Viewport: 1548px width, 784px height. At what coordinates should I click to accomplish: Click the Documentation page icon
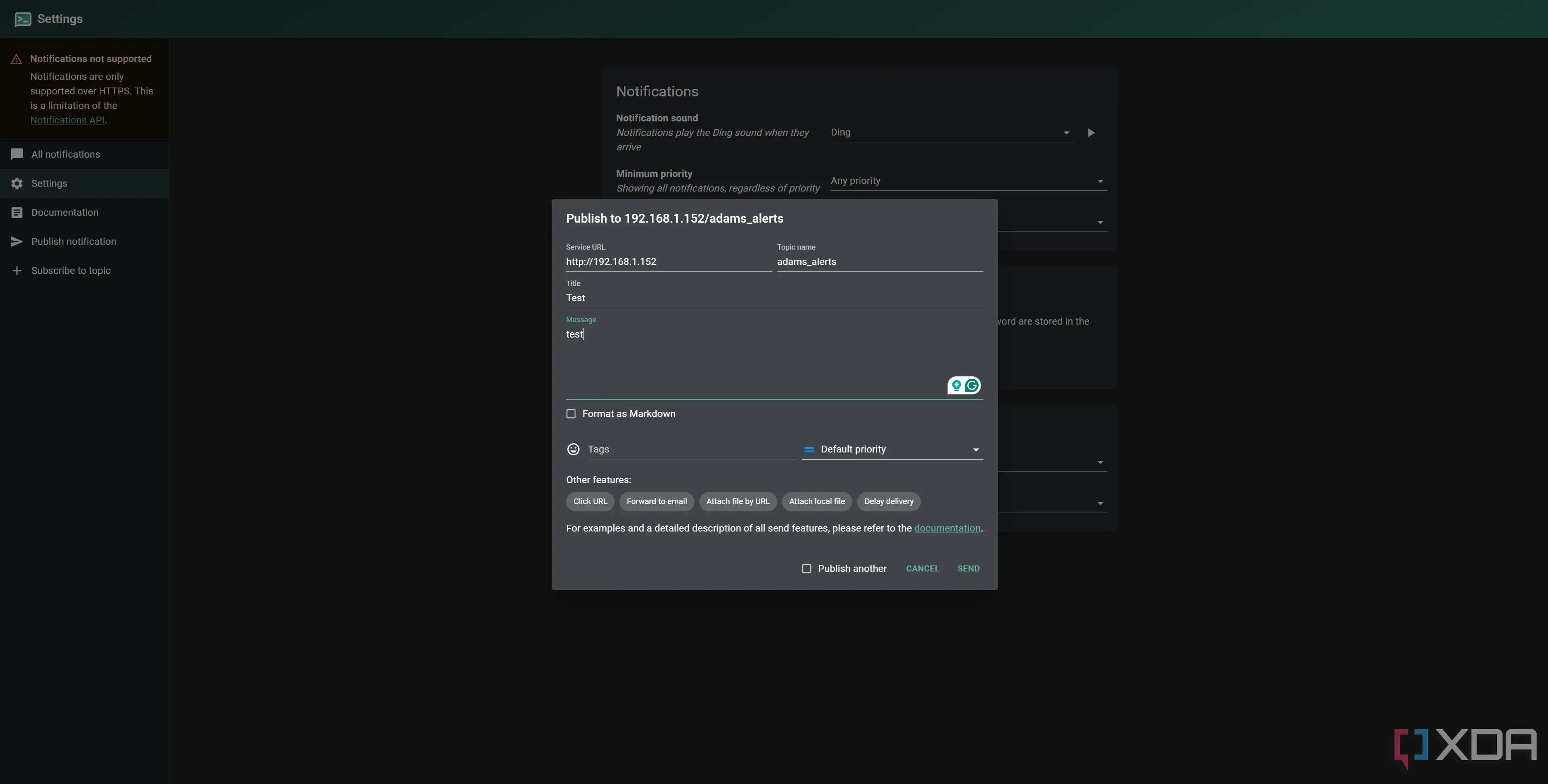[x=17, y=213]
